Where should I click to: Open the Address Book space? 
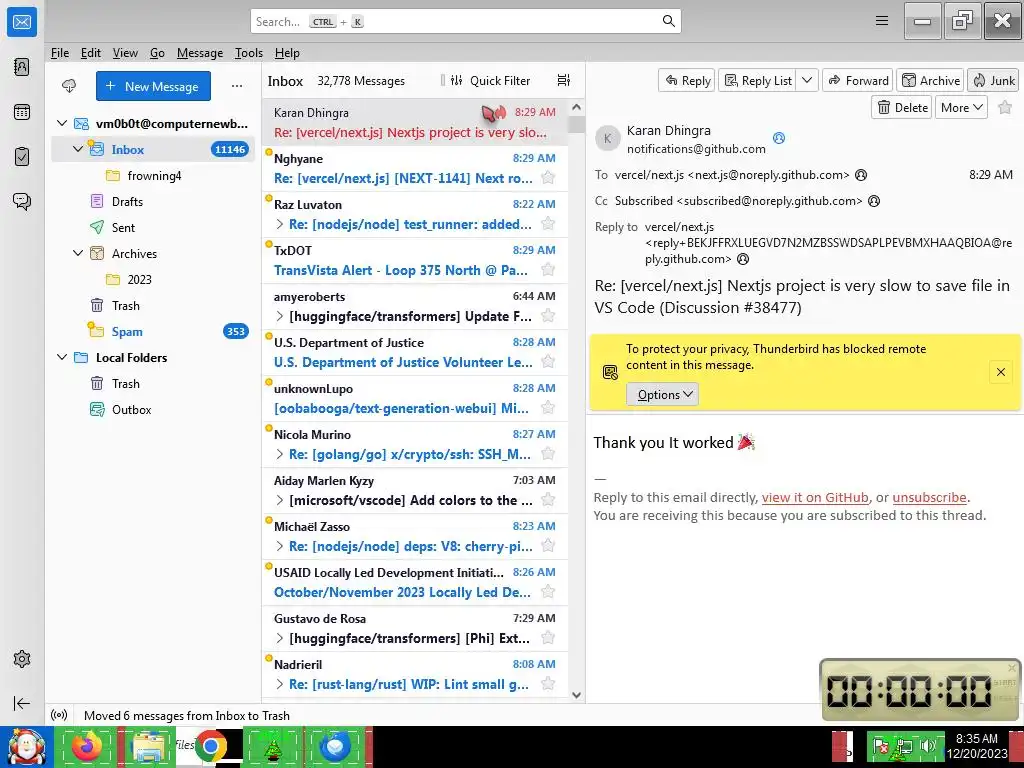[x=22, y=67]
